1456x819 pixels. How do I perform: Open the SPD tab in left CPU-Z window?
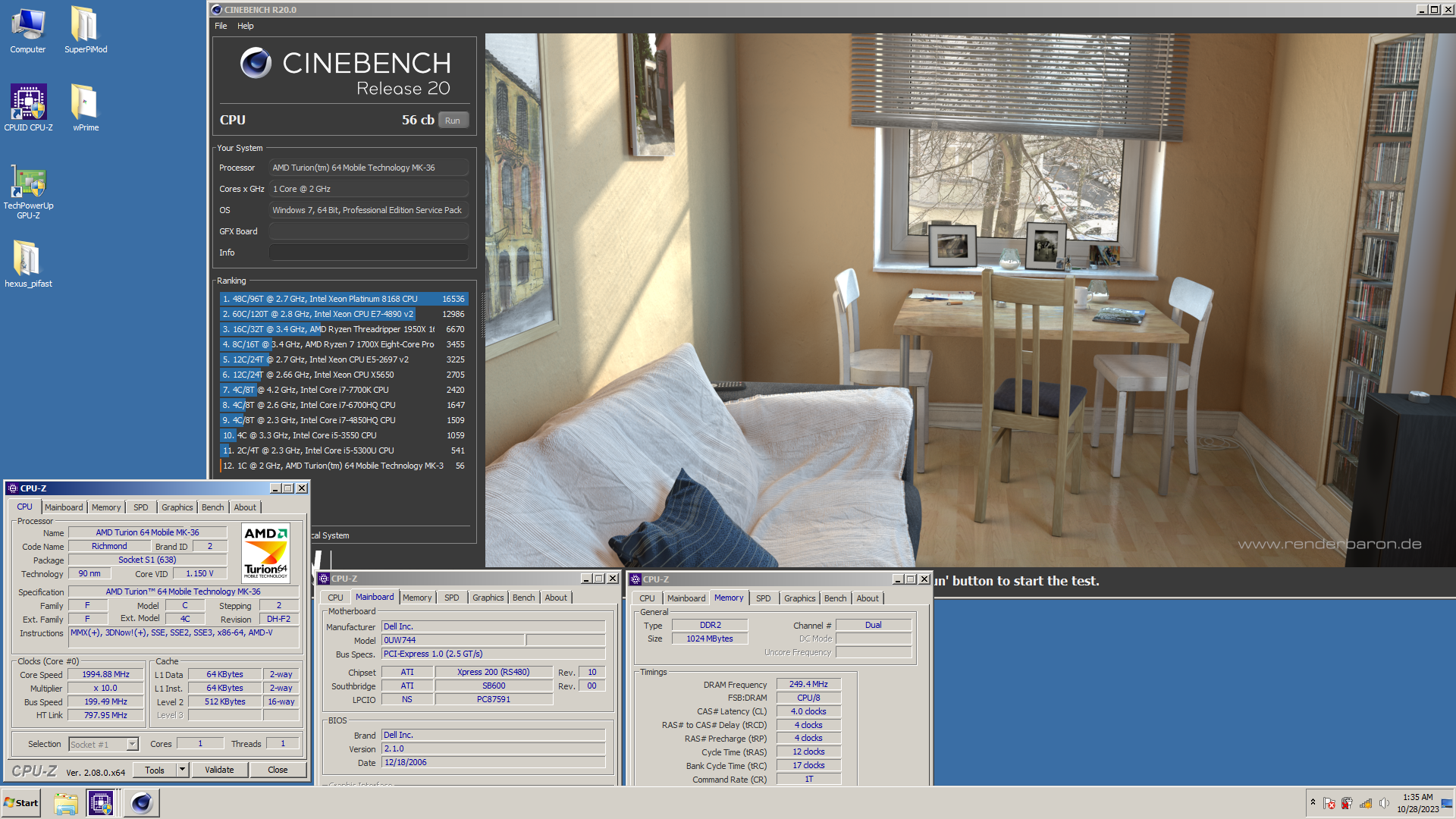click(141, 507)
